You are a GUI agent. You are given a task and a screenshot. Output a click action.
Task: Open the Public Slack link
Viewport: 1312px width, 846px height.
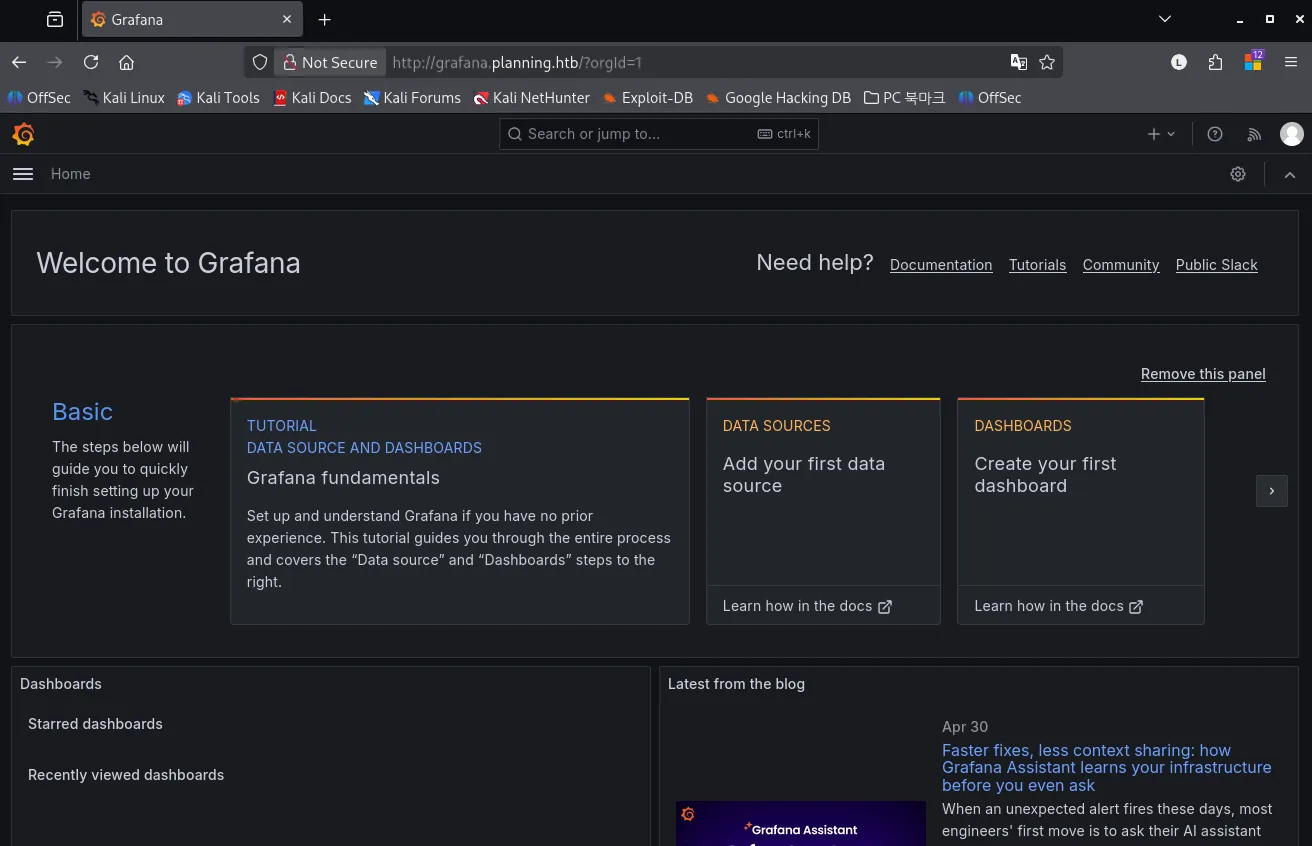pyautogui.click(x=1217, y=265)
